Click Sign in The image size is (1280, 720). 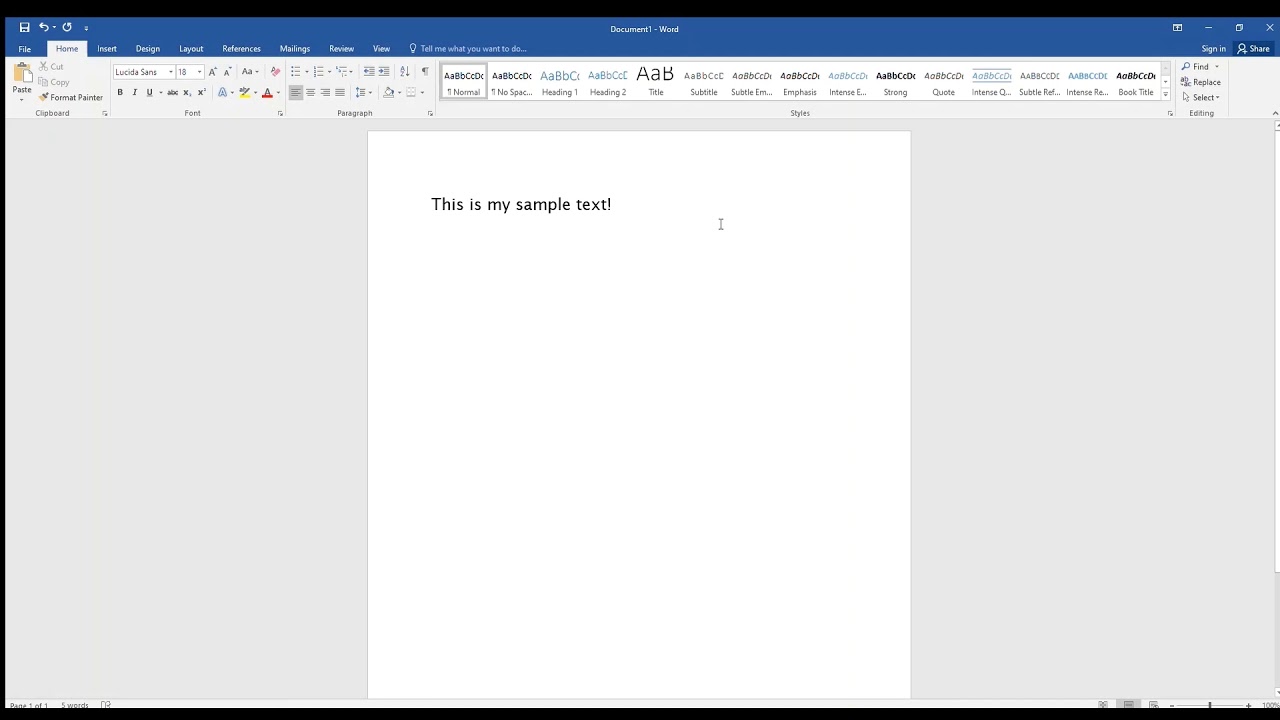pyautogui.click(x=1213, y=49)
